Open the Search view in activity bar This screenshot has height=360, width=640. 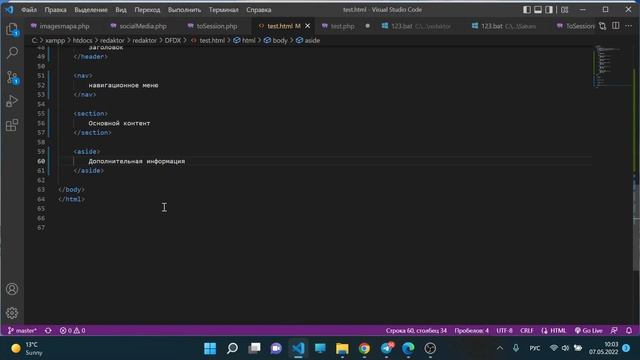click(12, 53)
